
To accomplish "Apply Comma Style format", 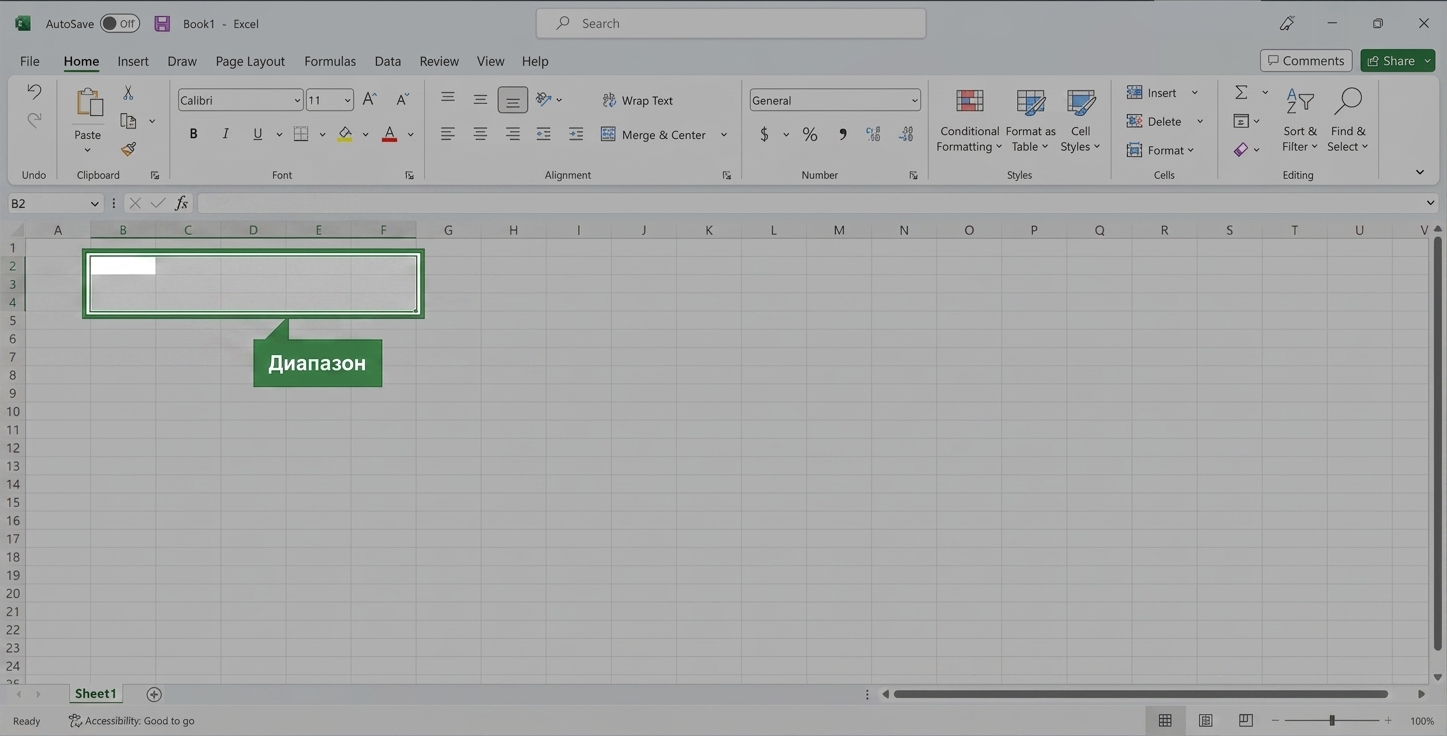I will [842, 134].
